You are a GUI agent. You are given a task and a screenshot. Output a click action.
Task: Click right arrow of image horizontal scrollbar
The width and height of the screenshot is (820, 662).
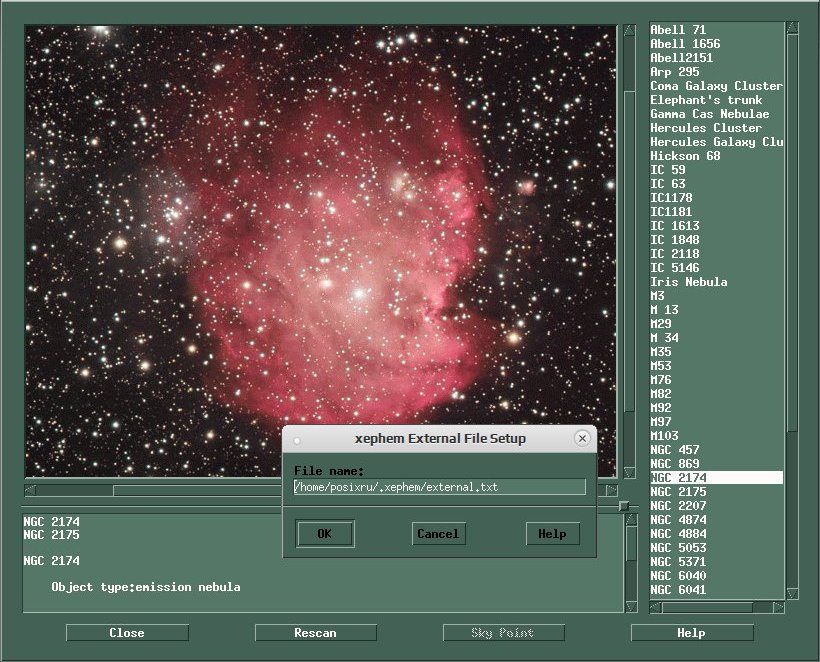coord(611,490)
